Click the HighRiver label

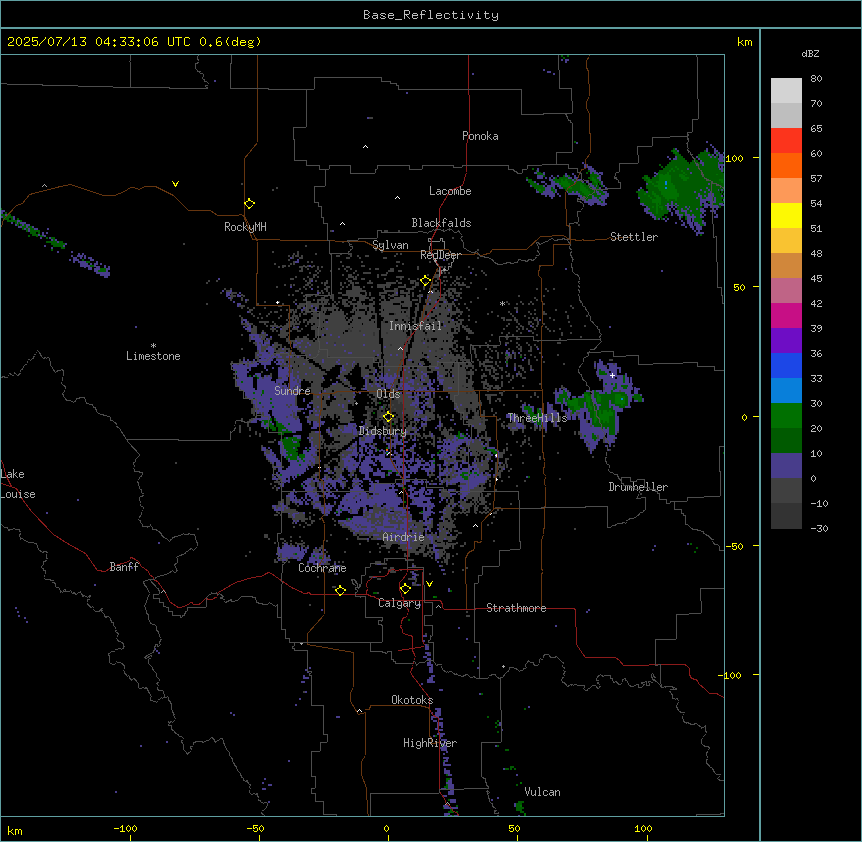pyautogui.click(x=430, y=743)
